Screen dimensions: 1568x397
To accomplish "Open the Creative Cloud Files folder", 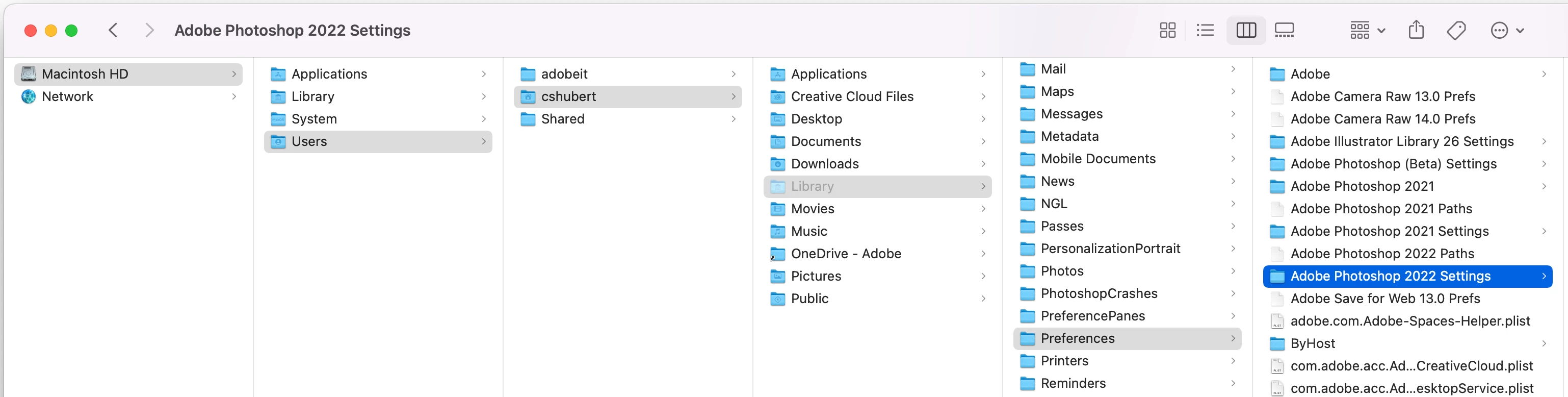I will click(852, 97).
